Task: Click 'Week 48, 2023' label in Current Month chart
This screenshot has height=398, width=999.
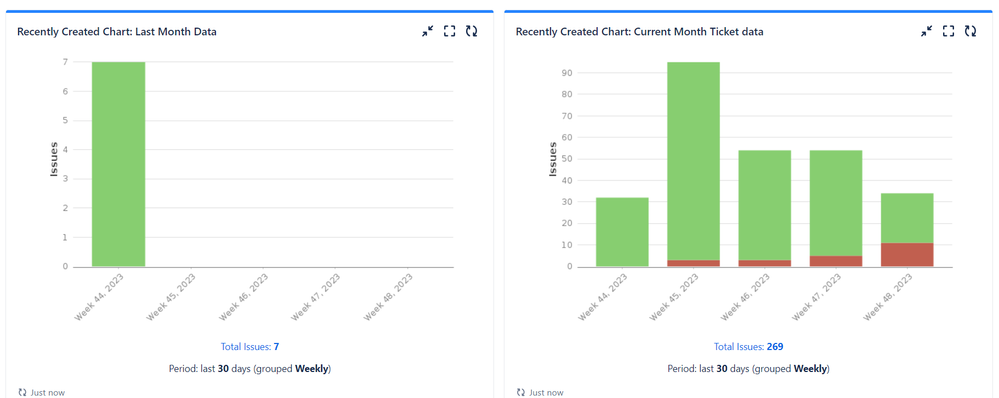Action: (x=888, y=296)
